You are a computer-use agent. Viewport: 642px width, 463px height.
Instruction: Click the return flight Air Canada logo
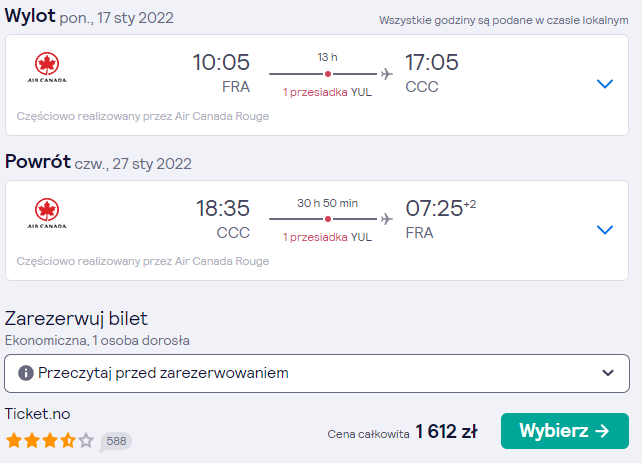click(x=47, y=213)
